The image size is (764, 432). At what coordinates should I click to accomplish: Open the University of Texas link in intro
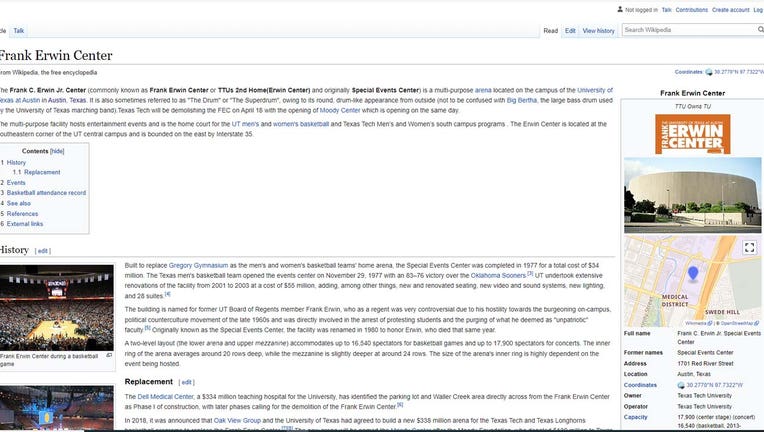point(595,90)
